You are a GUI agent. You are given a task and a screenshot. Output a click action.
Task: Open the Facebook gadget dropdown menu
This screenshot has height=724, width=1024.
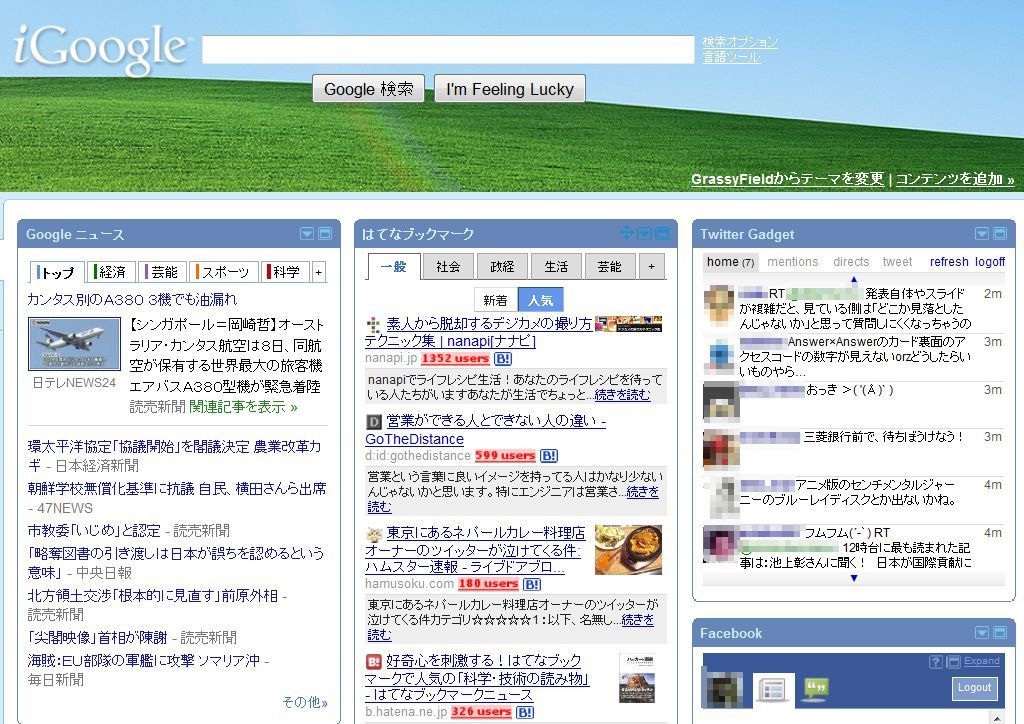coord(982,633)
